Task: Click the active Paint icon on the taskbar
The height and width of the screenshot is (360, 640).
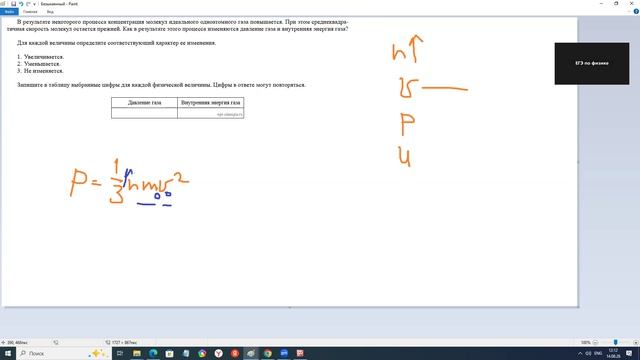Action: click(251, 353)
